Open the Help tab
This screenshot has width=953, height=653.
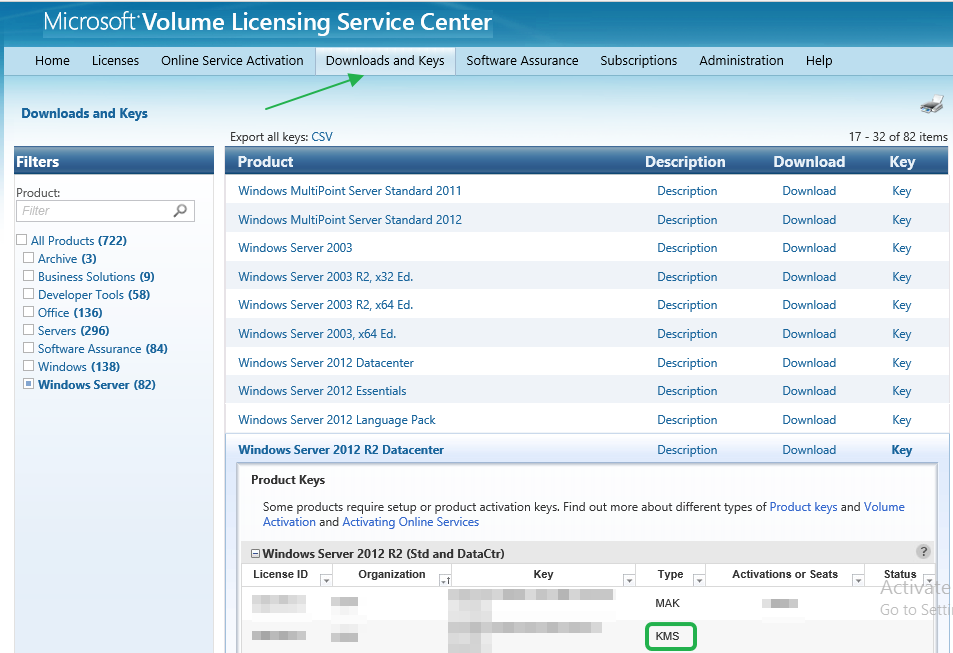[x=819, y=61]
